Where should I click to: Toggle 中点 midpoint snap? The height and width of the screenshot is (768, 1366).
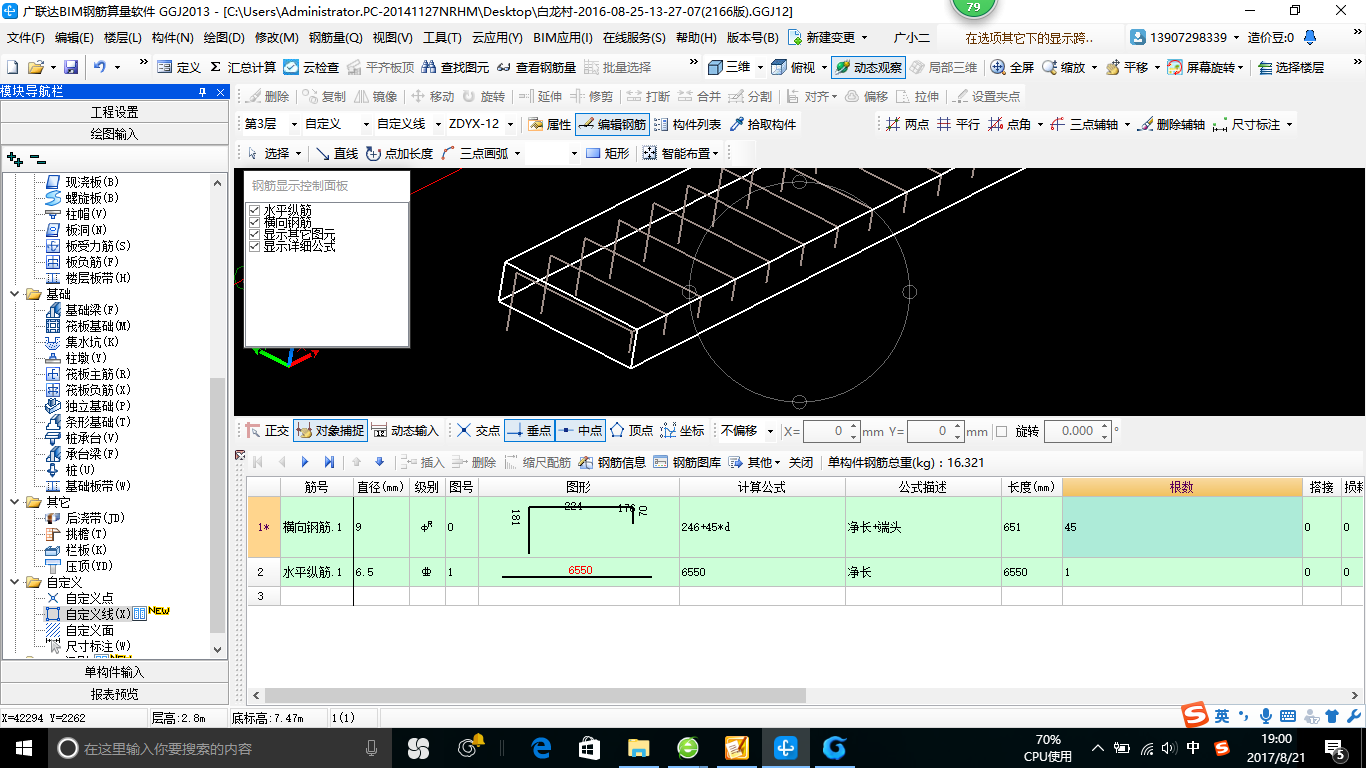pyautogui.click(x=580, y=431)
